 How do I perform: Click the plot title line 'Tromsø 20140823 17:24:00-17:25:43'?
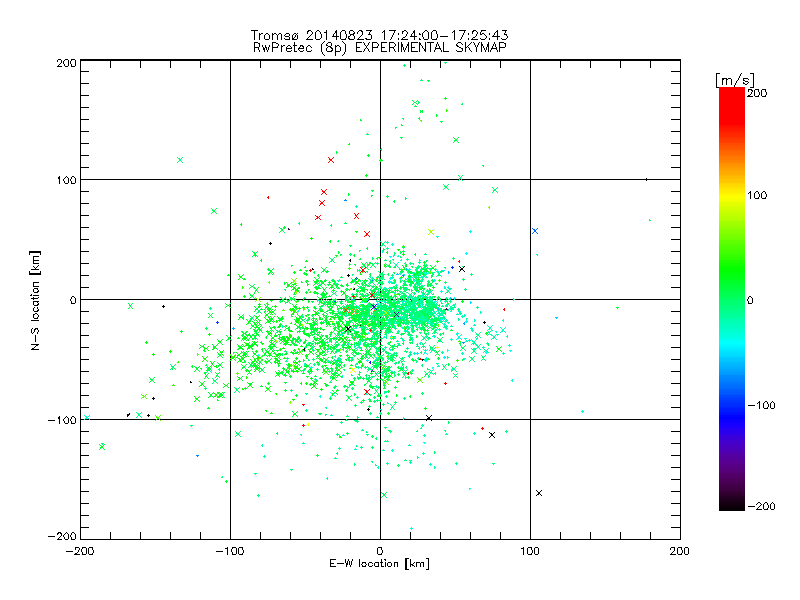point(379,35)
